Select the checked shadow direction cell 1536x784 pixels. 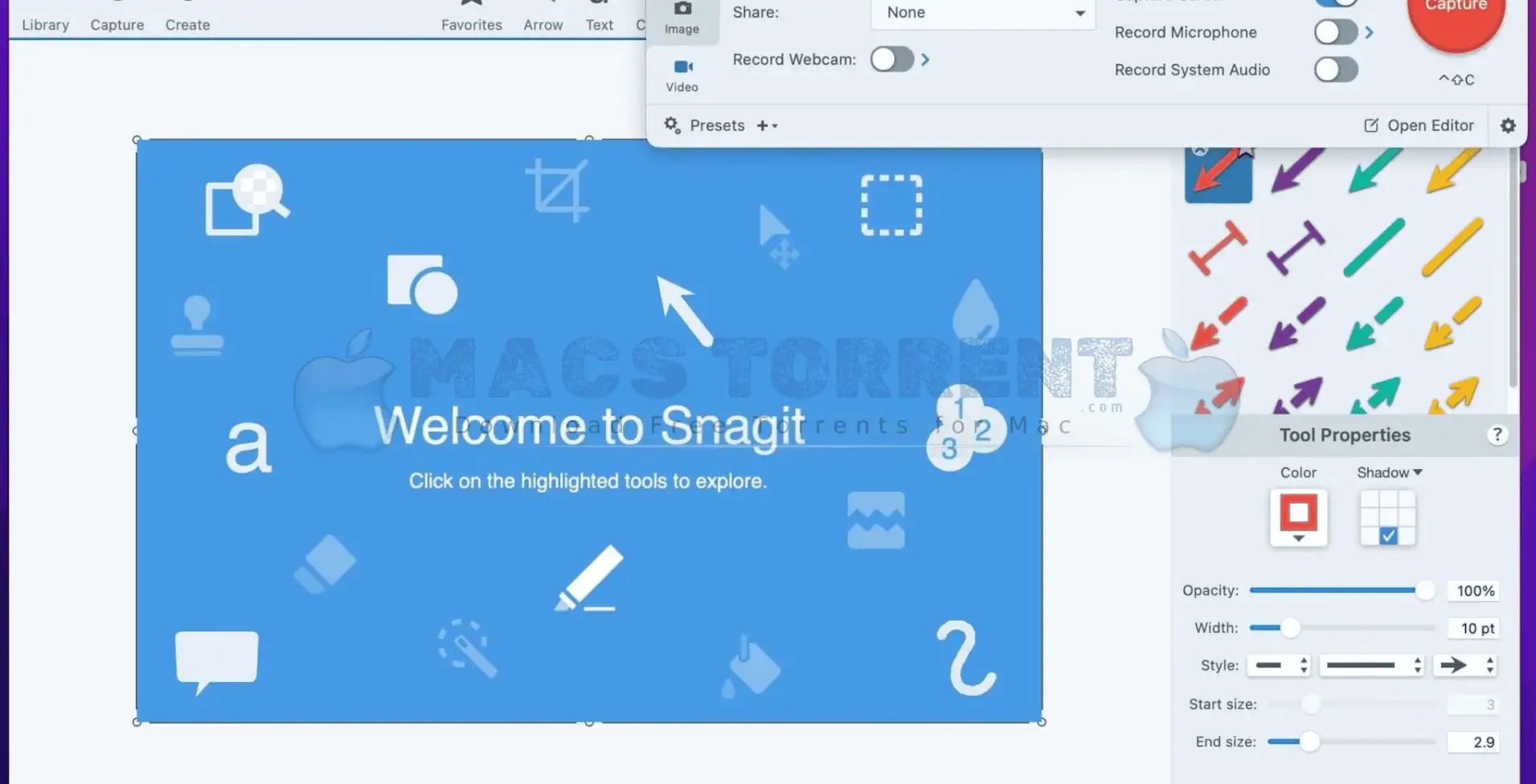1388,536
